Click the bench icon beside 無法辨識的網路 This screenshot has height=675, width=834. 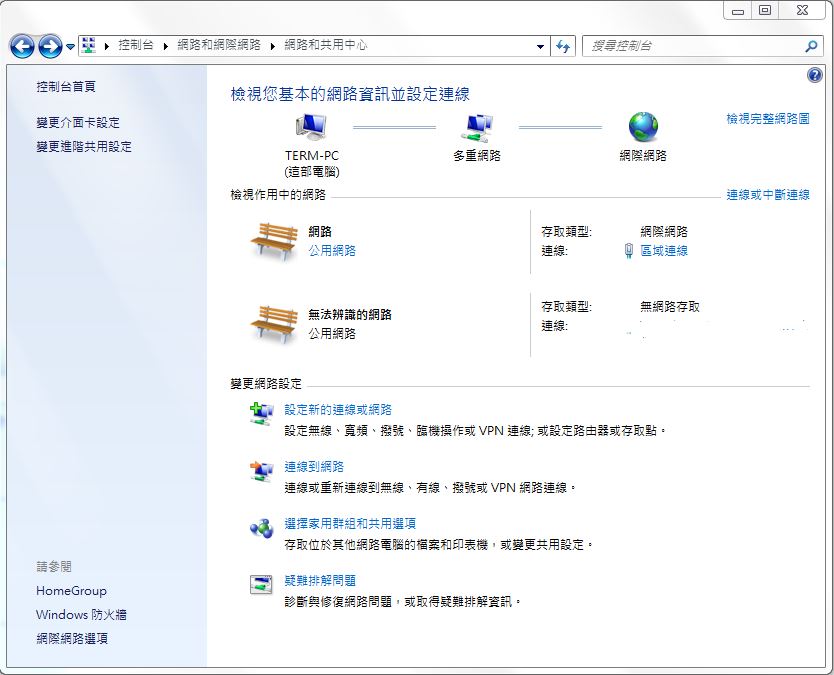(274, 323)
